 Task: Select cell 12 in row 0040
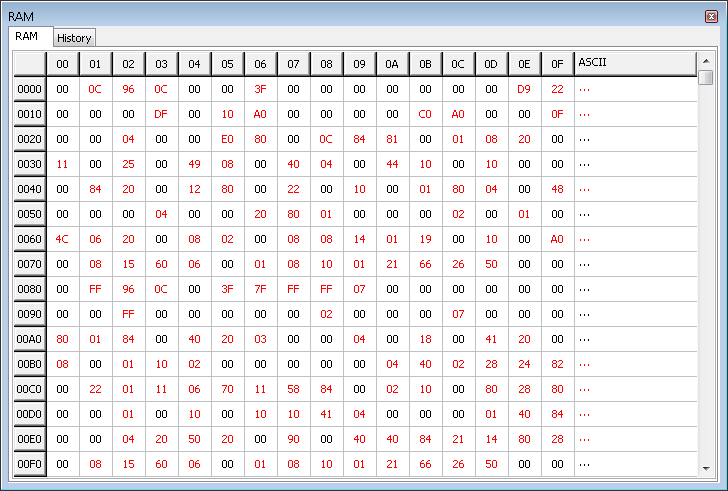click(195, 189)
